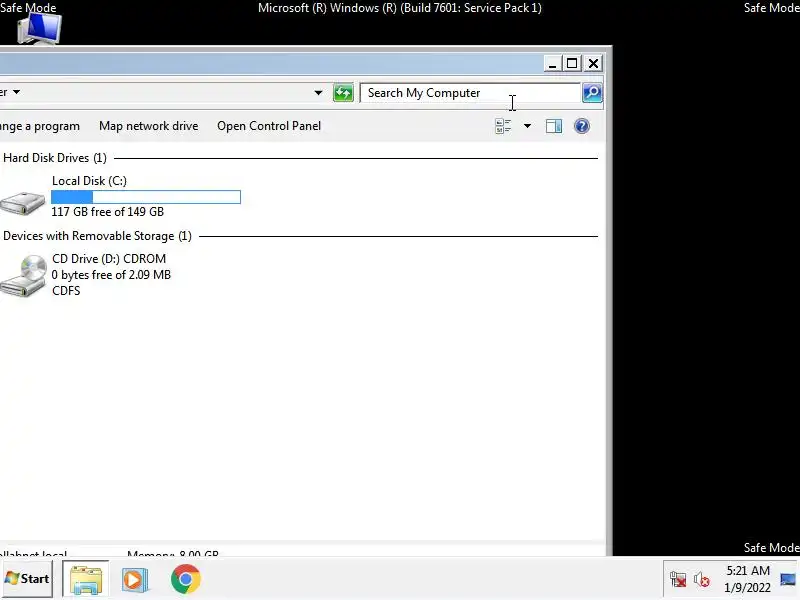Image resolution: width=800 pixels, height=600 pixels.
Task: Click the muted volume tray icon
Action: 702,580
